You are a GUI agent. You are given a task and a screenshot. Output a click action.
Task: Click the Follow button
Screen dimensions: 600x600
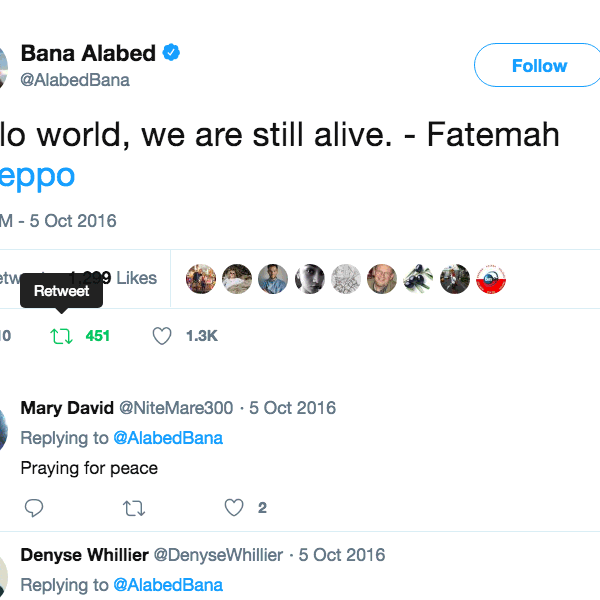tap(538, 66)
